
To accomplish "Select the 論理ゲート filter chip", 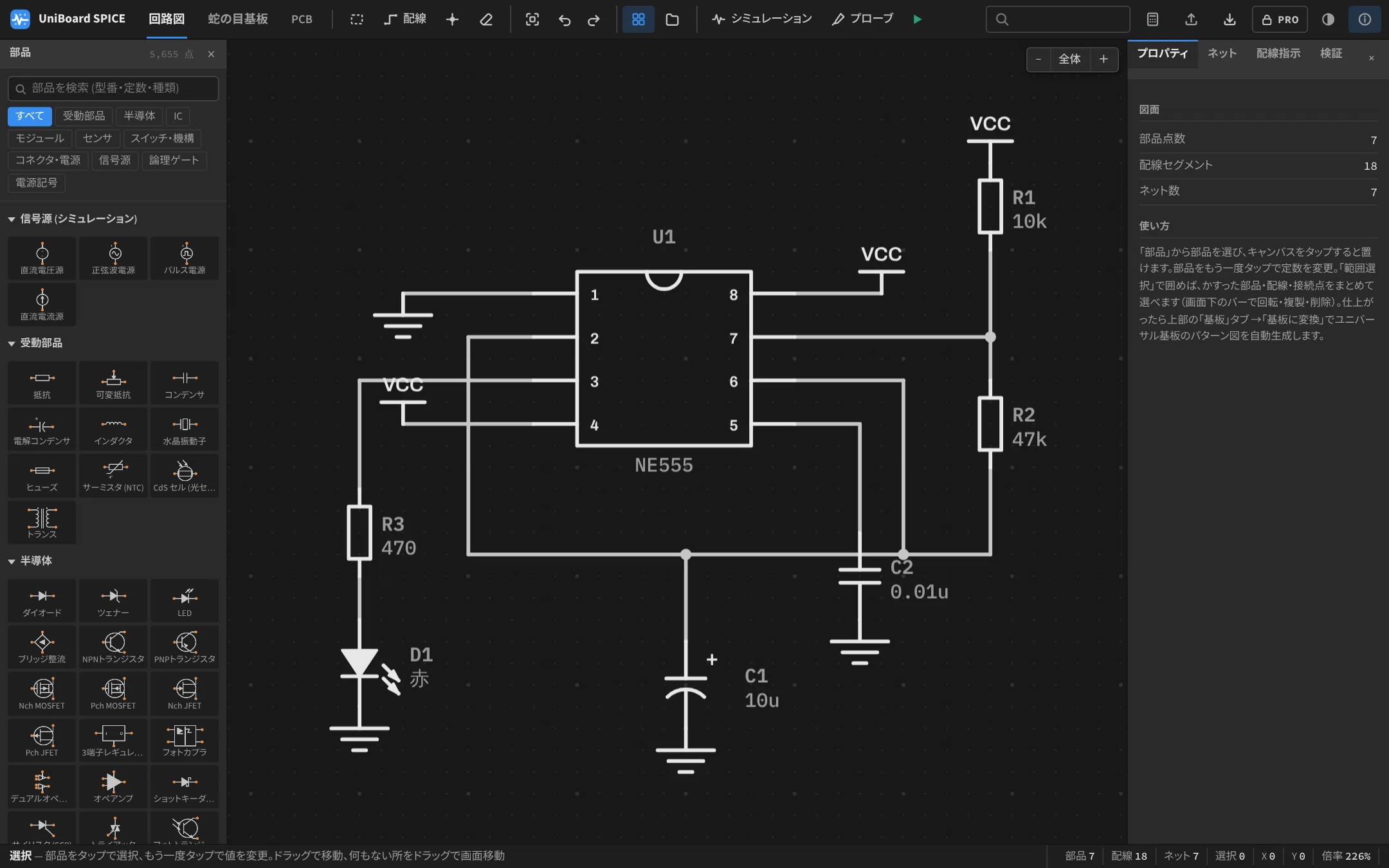I will tap(174, 161).
